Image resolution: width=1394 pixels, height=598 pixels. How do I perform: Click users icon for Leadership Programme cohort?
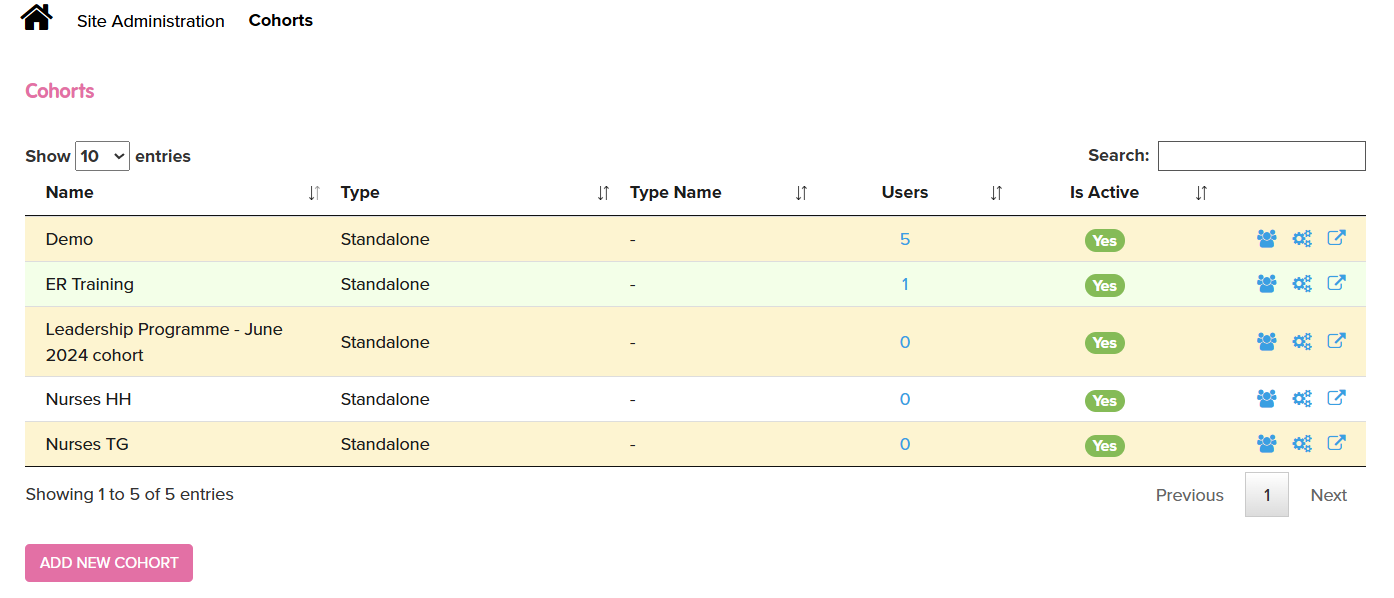(1266, 342)
